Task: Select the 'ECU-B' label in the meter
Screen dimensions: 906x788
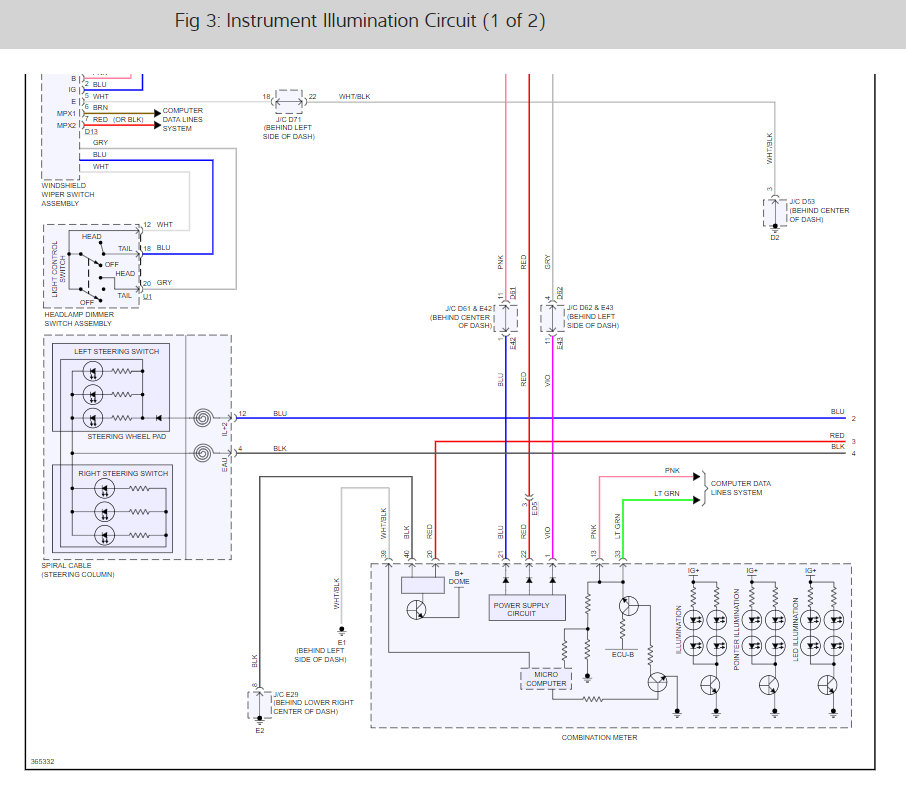Action: coord(623,655)
